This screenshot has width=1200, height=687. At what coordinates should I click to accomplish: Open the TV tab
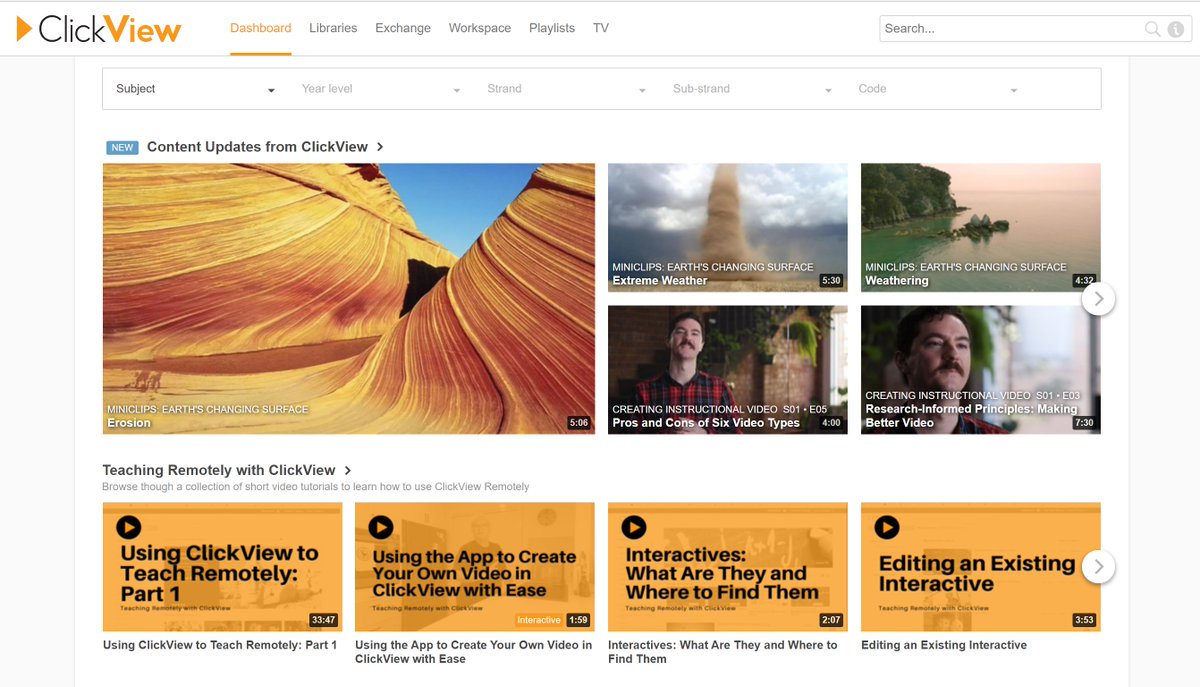click(601, 28)
